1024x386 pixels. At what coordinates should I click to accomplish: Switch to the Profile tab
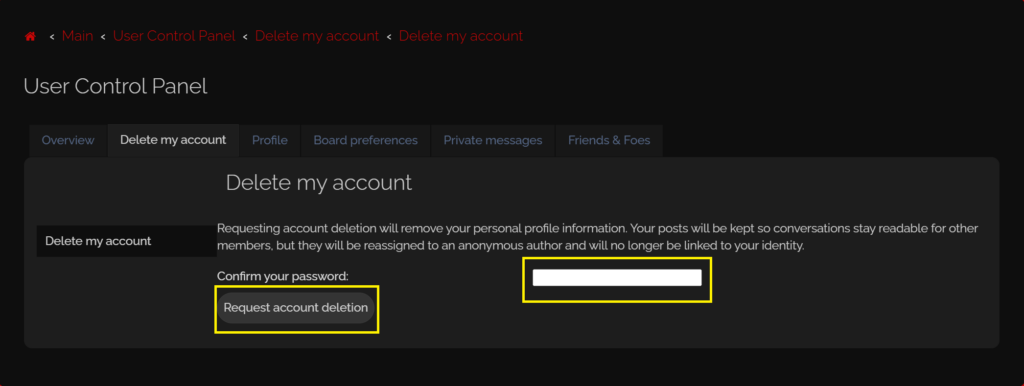click(270, 140)
